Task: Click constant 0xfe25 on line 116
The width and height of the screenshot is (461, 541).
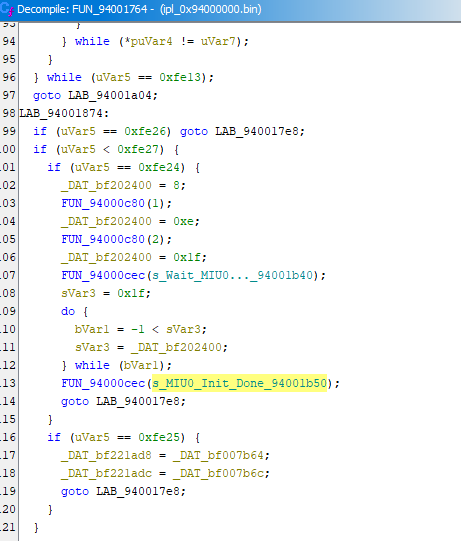Action: (159, 437)
